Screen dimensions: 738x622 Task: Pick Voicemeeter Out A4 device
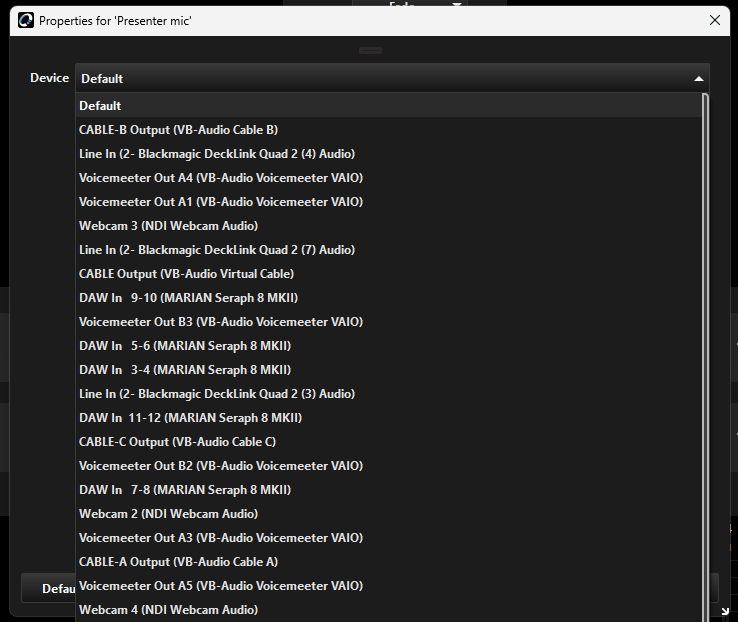click(389, 177)
